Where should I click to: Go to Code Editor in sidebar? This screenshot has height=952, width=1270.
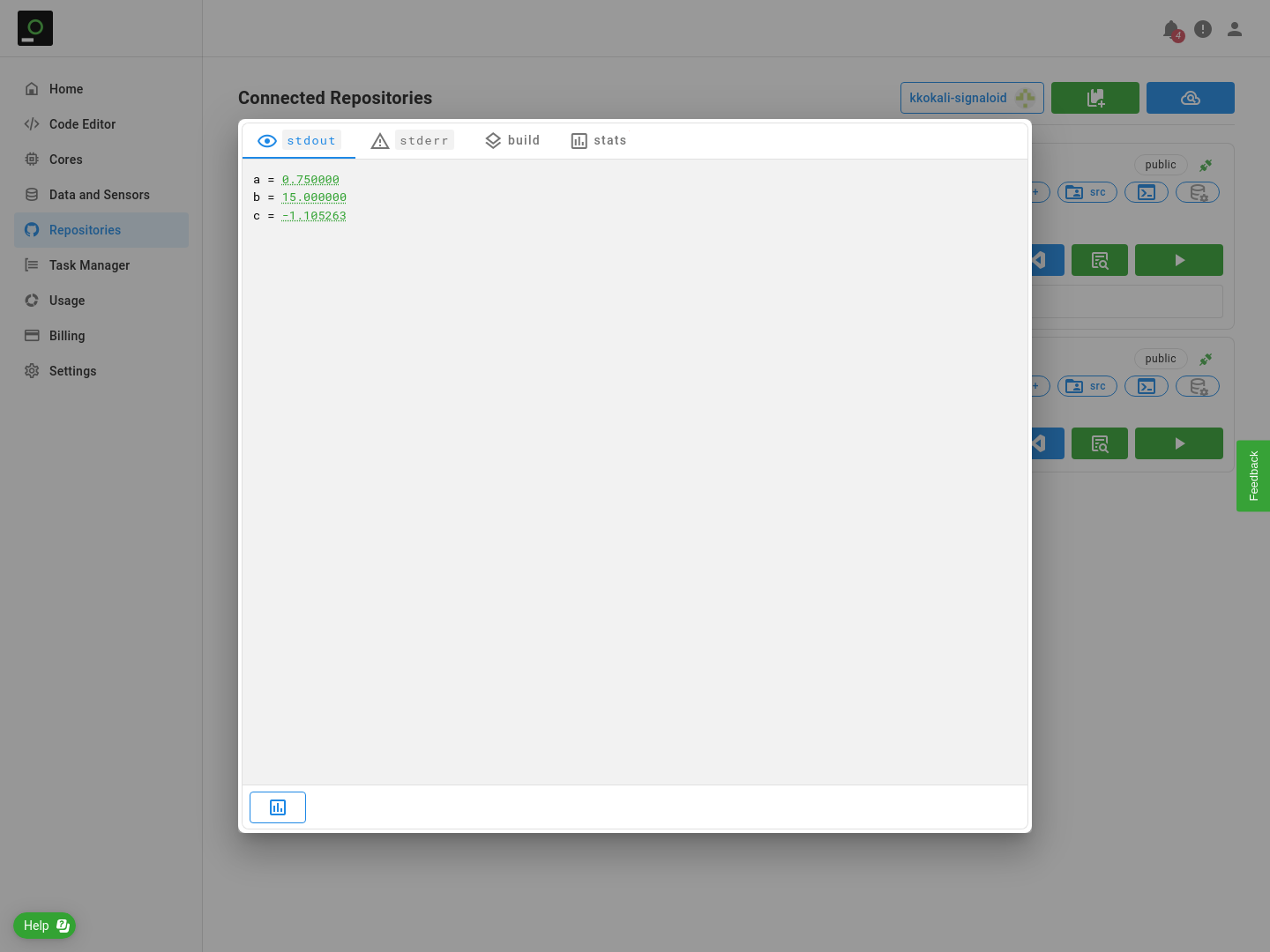pos(82,124)
